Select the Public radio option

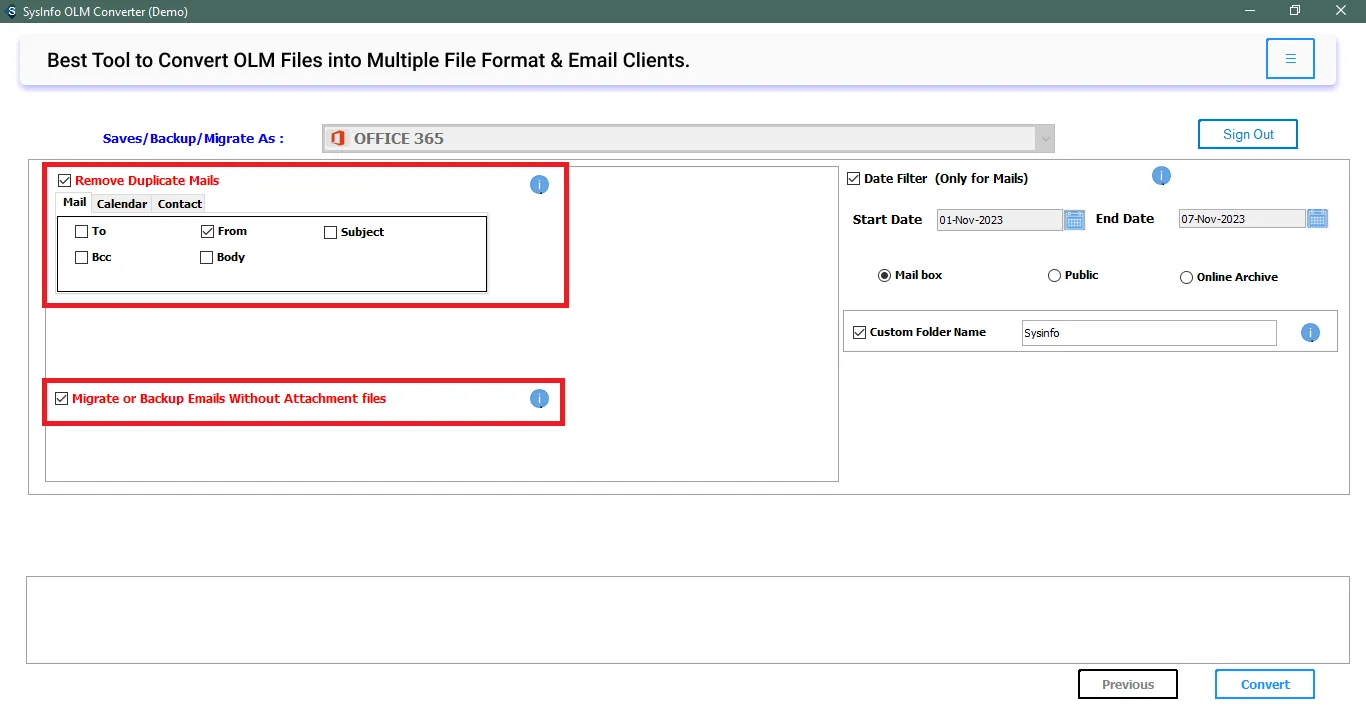click(1054, 275)
